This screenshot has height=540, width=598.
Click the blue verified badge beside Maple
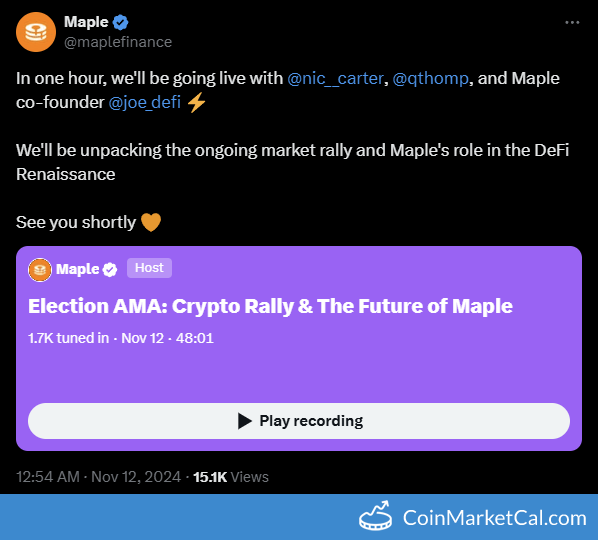121,22
